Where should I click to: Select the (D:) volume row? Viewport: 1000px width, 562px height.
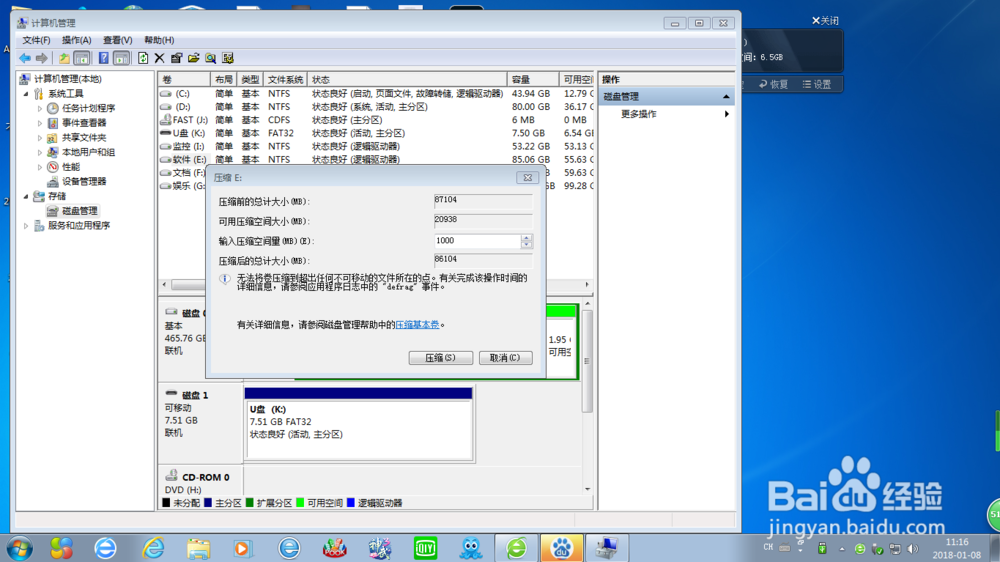(x=376, y=107)
